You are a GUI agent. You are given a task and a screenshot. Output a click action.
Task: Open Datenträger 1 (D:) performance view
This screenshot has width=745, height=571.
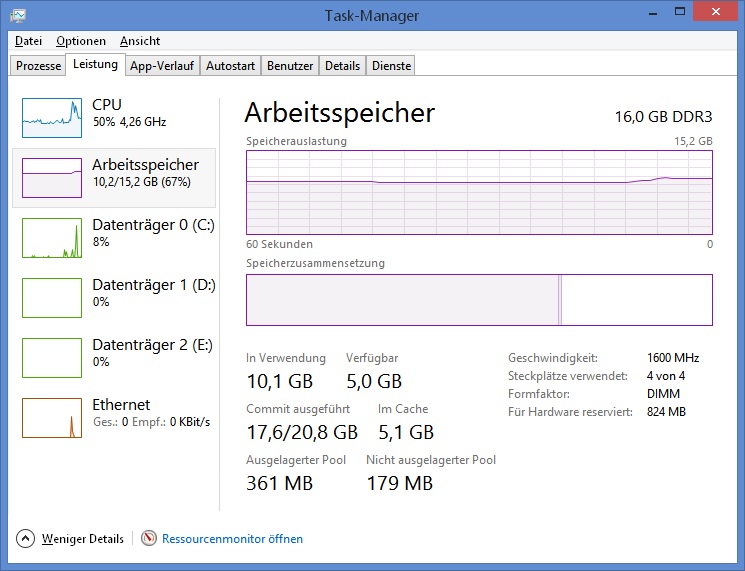(x=52, y=298)
